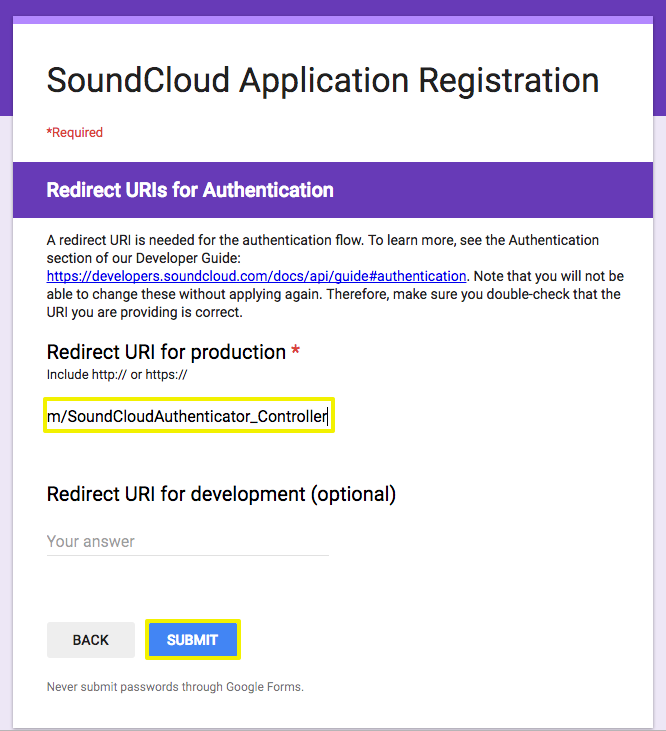Image resolution: width=666 pixels, height=731 pixels.
Task: Click the "Redirect URI for development (optional)" label
Action: pyautogui.click(x=221, y=494)
